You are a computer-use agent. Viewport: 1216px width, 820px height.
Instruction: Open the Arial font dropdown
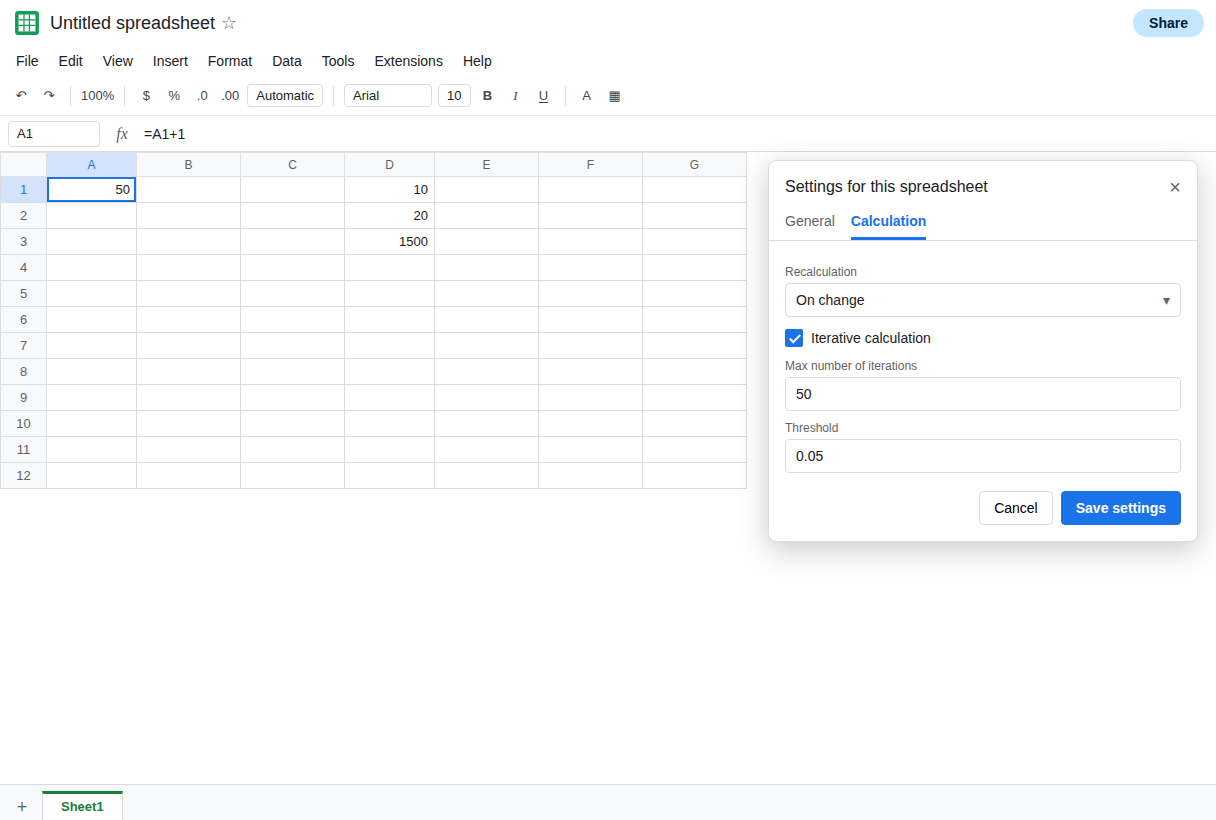pos(388,96)
